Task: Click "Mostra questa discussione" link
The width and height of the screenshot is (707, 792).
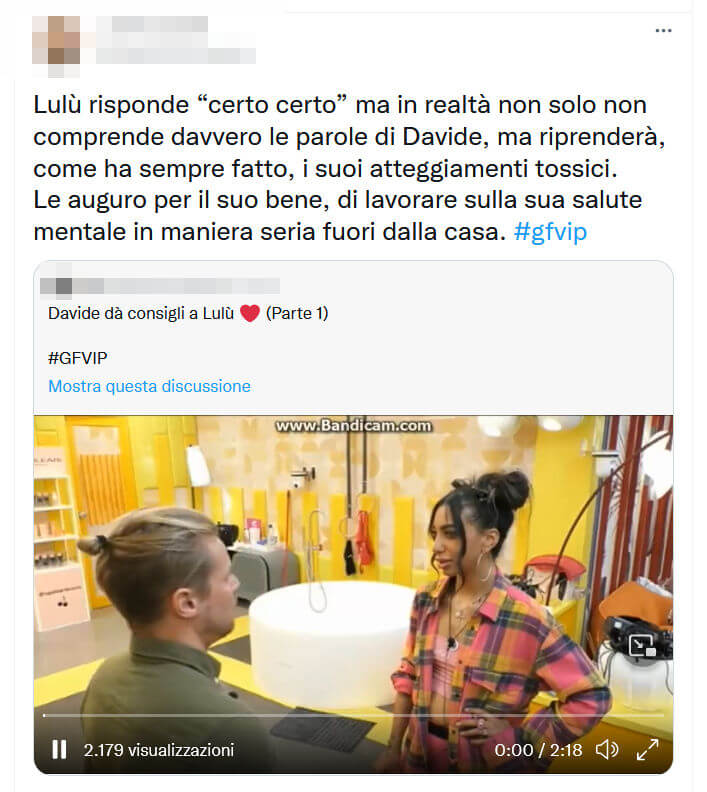Action: coord(149,386)
